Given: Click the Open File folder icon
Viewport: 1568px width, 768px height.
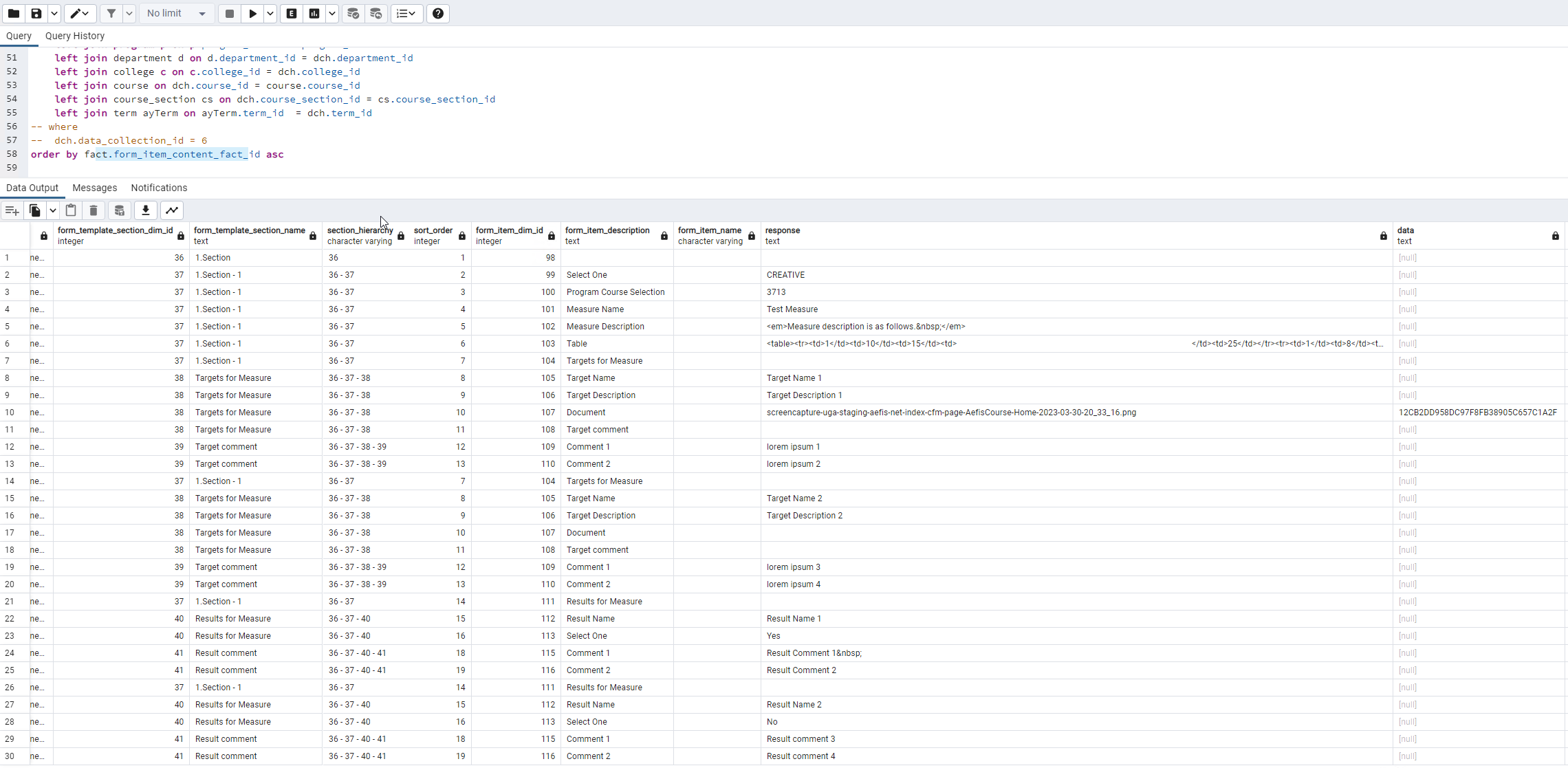Looking at the screenshot, I should pyautogui.click(x=14, y=13).
